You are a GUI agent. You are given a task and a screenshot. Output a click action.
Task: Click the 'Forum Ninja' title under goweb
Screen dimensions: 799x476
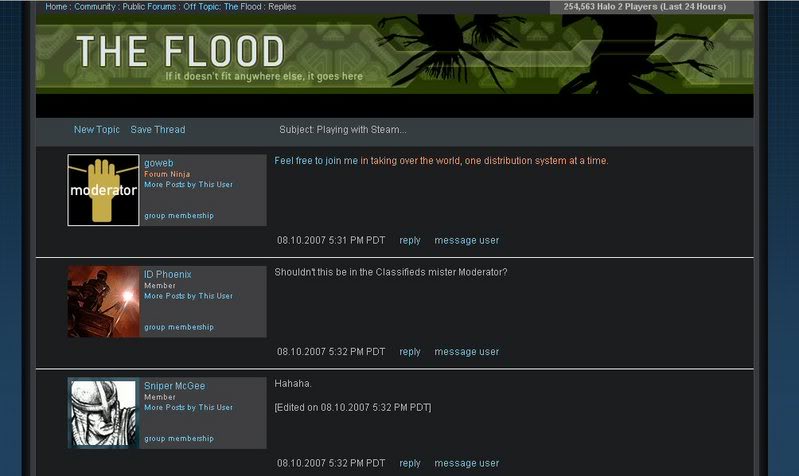pyautogui.click(x=167, y=174)
